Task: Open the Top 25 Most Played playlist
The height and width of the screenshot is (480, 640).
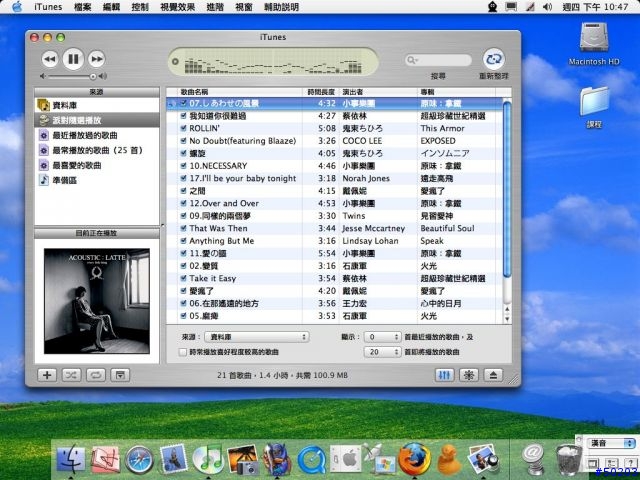Action: coord(97,150)
